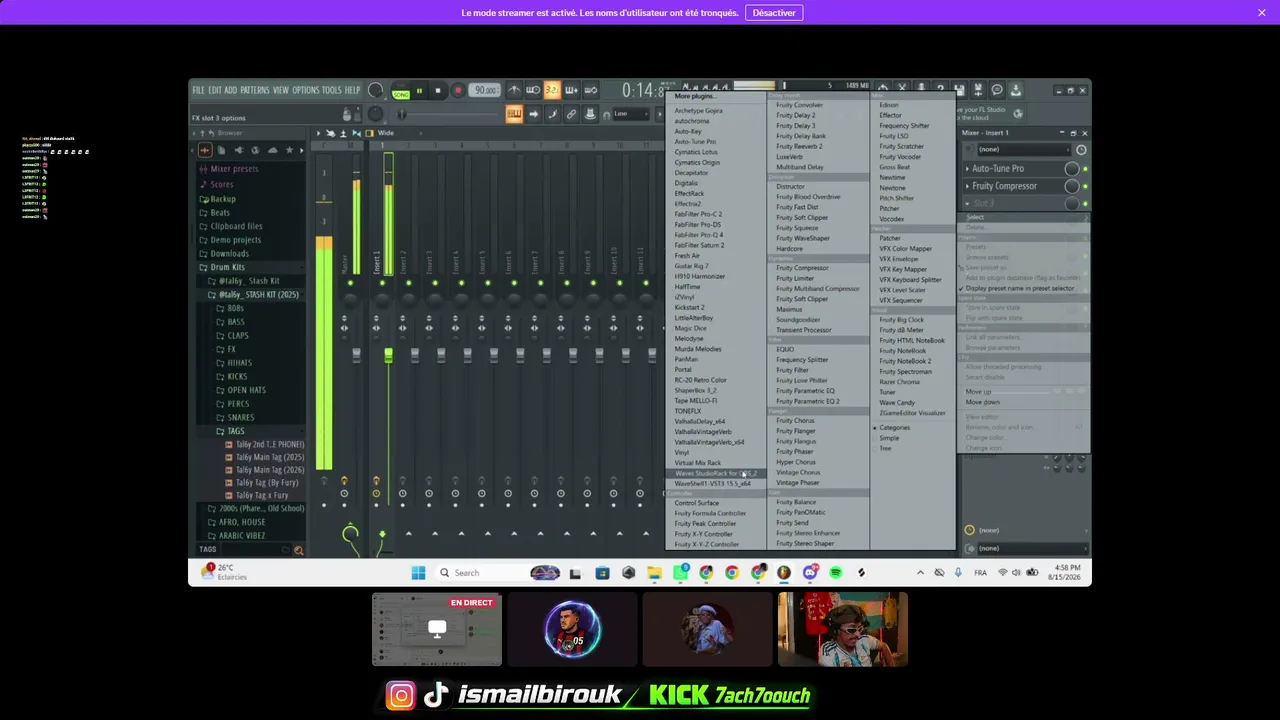Image resolution: width=1280 pixels, height=720 pixels.
Task: Select FabFilter Pro-Q 4 plugin
Action: (699, 235)
